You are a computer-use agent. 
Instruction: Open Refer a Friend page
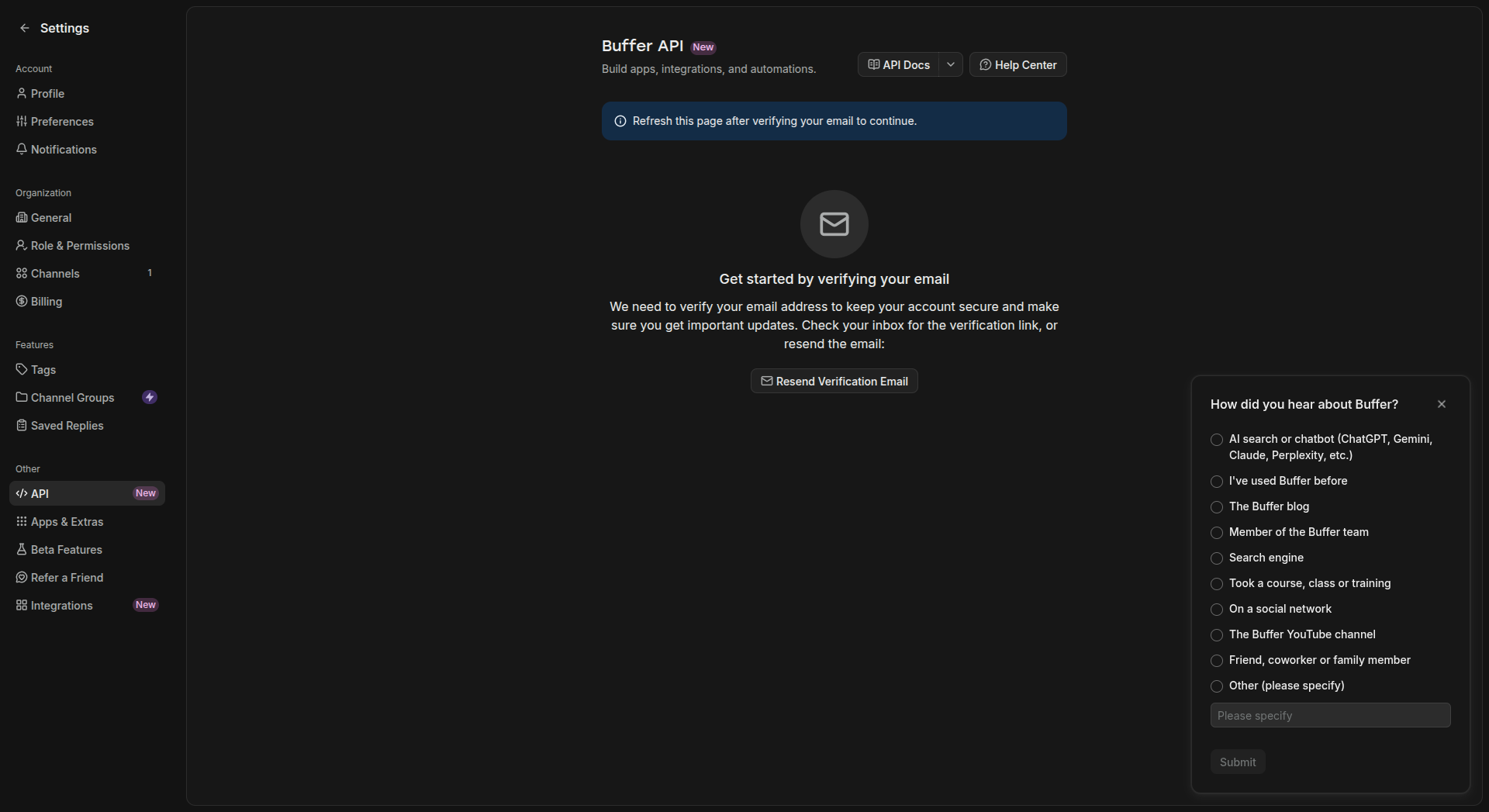pyautogui.click(x=87, y=577)
